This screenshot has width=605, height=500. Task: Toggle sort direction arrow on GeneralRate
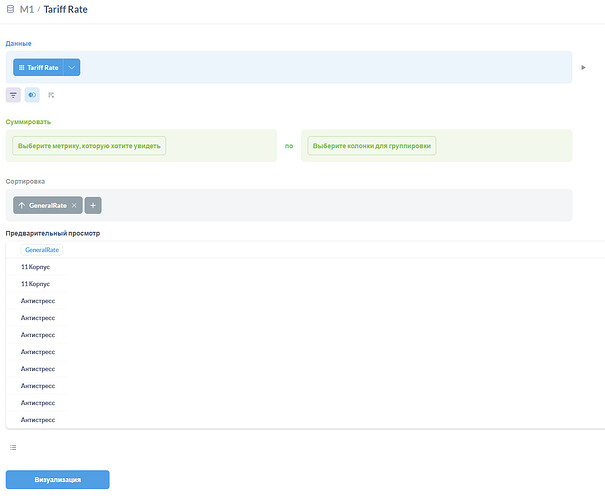click(22, 205)
